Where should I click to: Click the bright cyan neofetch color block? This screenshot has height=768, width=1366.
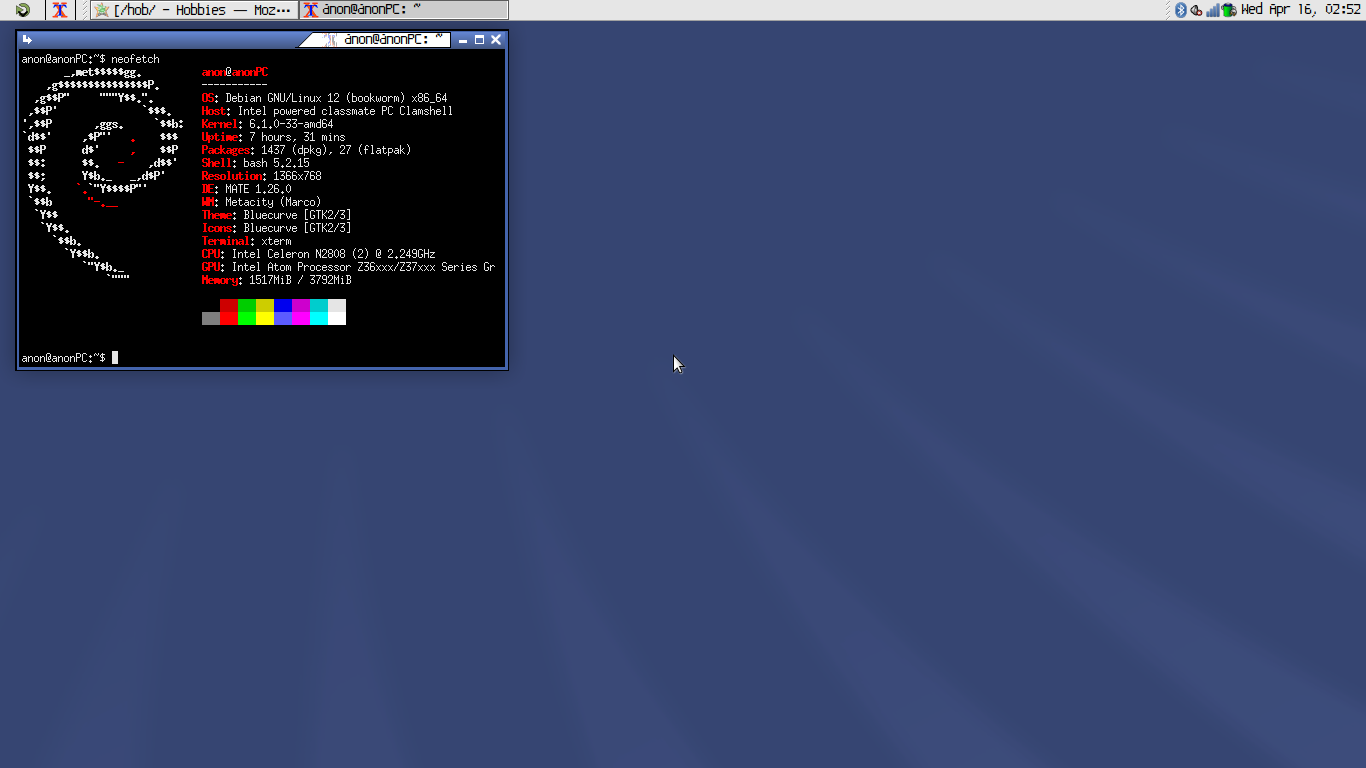[x=319, y=318]
